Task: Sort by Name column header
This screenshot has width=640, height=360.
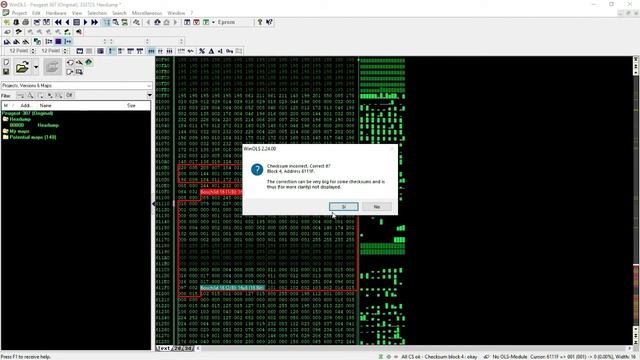Action: click(x=45, y=105)
